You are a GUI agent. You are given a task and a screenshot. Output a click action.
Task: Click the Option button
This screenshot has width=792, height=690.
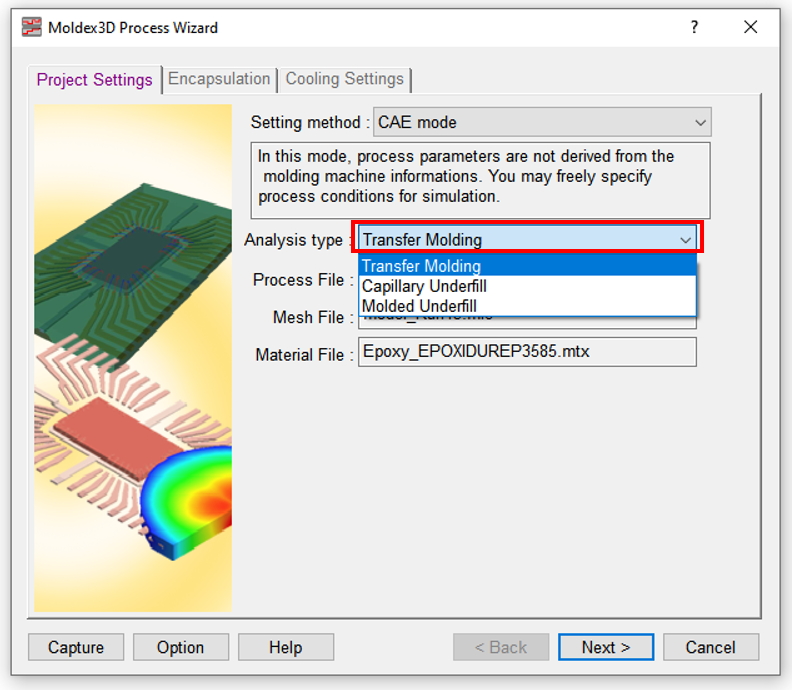[180, 647]
